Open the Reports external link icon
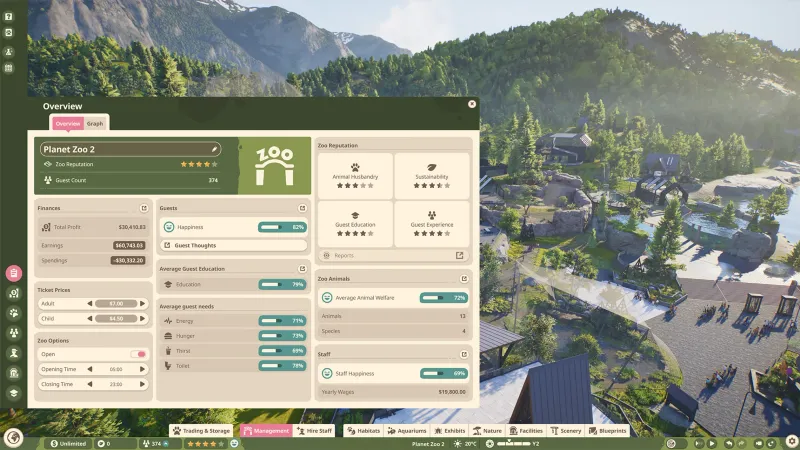Viewport: 800px width, 450px height. tap(459, 255)
